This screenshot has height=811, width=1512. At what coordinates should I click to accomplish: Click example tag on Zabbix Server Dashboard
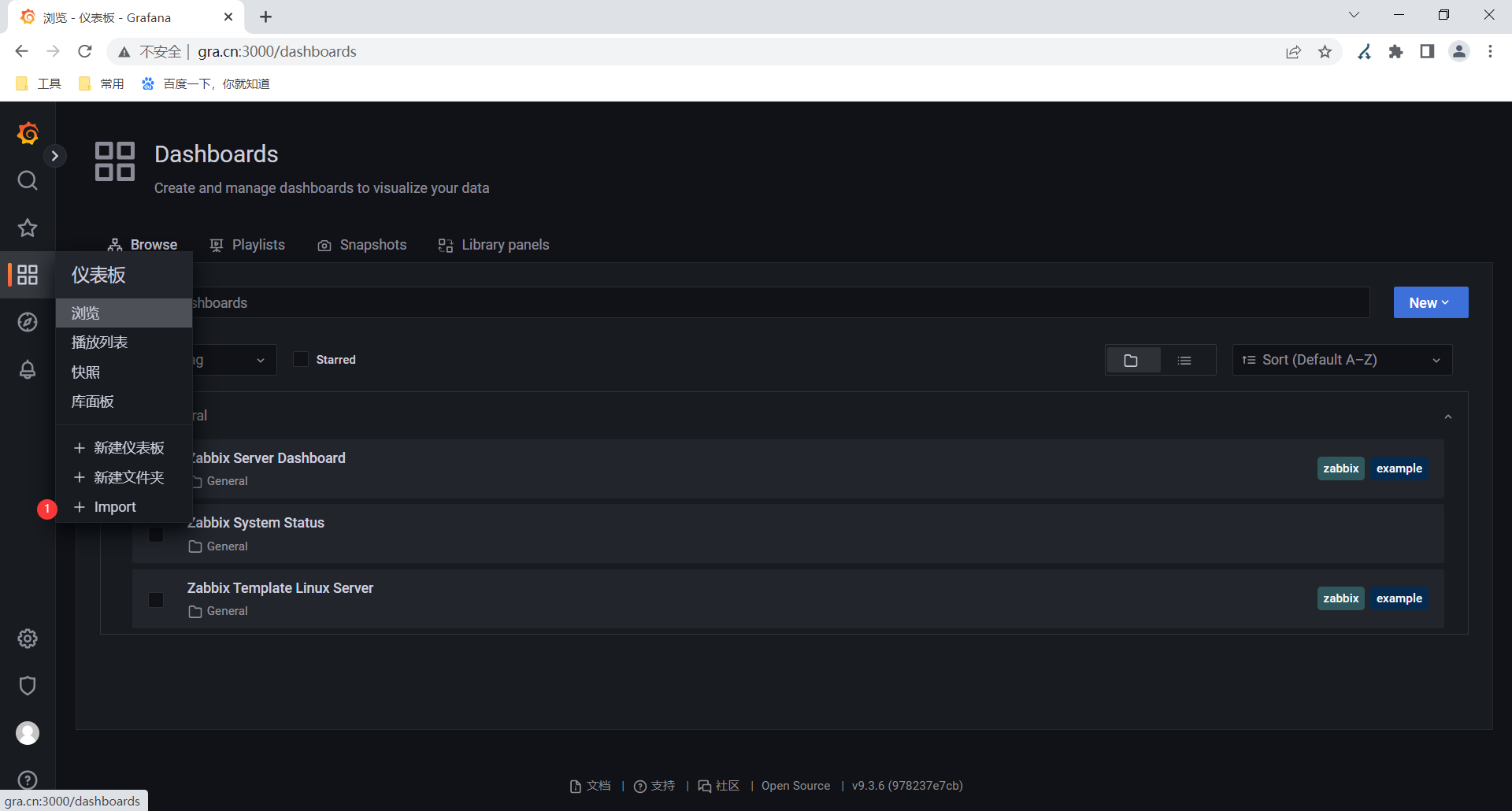1399,468
